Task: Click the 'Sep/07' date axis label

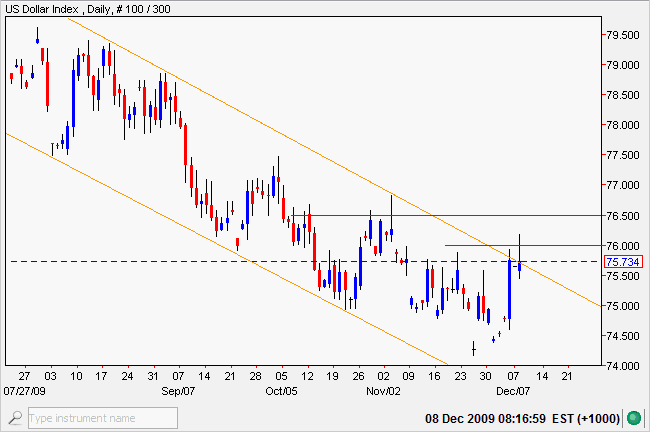Action: pyautogui.click(x=178, y=391)
